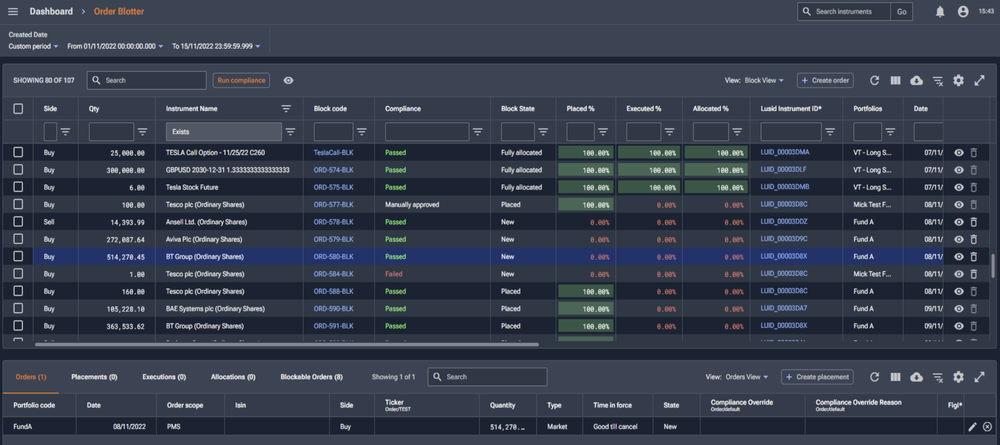
Task: Switch to the Blockable Orders (8) tab
Action: [x=311, y=377]
